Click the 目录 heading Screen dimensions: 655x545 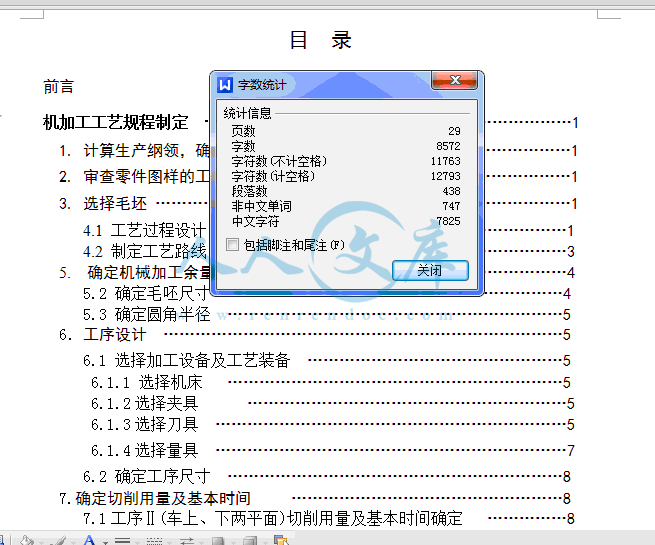321,41
